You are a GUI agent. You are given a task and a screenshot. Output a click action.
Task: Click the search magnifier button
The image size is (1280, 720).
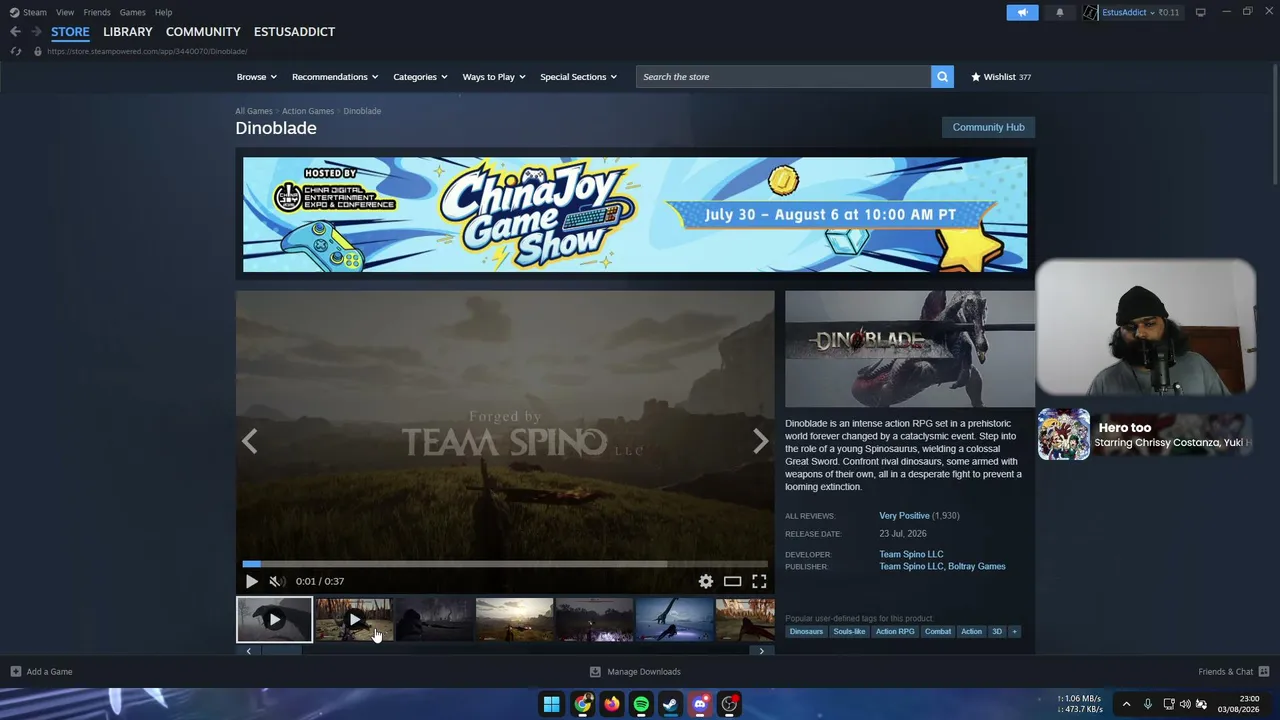(942, 77)
